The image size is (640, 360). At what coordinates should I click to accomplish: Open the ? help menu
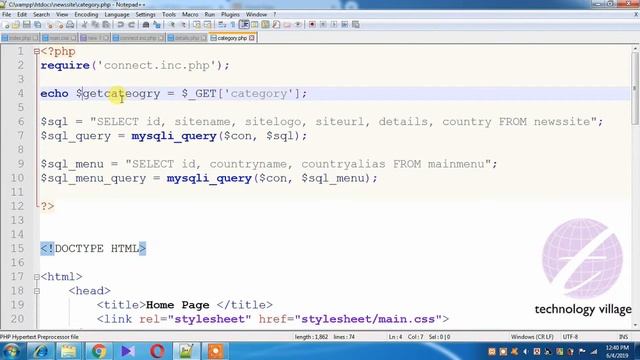[x=275, y=14]
